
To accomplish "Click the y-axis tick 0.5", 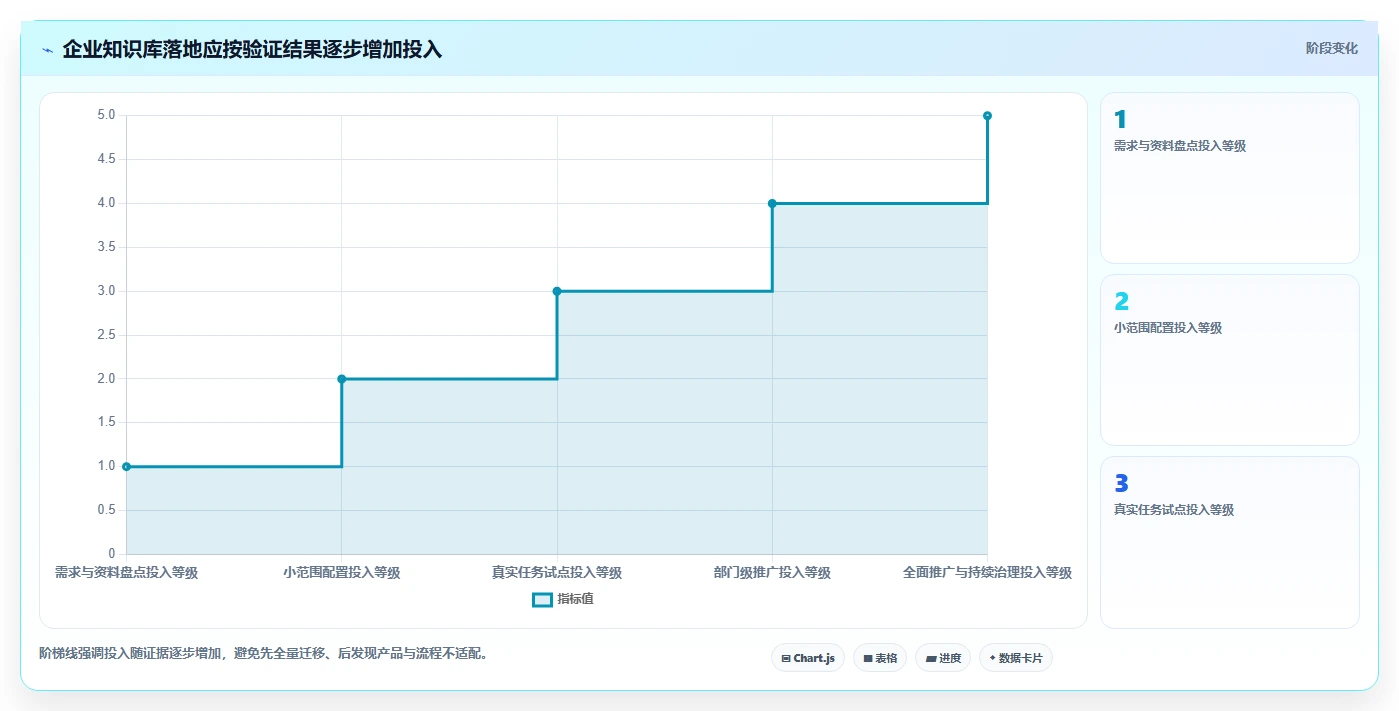I will tap(106, 510).
